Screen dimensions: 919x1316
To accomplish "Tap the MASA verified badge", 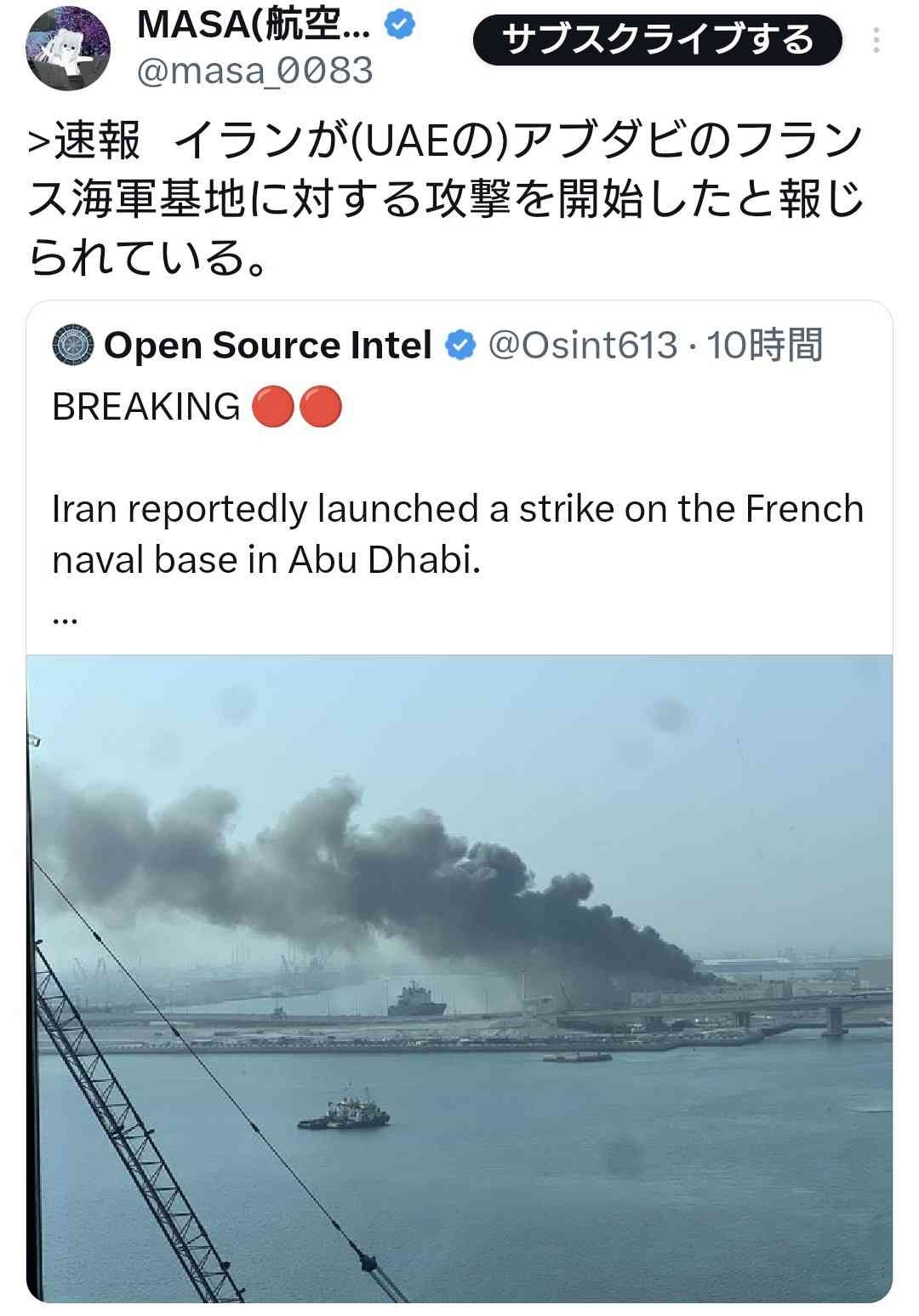I will tap(400, 26).
